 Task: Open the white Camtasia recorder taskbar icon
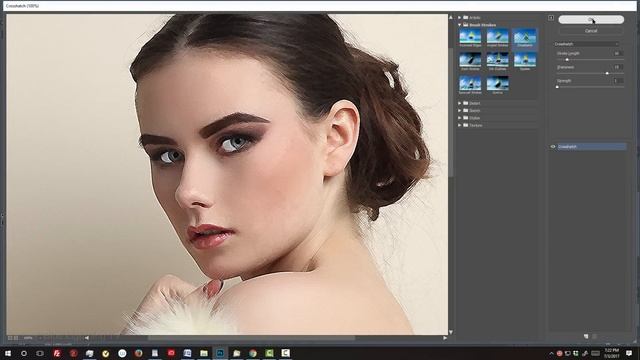tap(285, 353)
